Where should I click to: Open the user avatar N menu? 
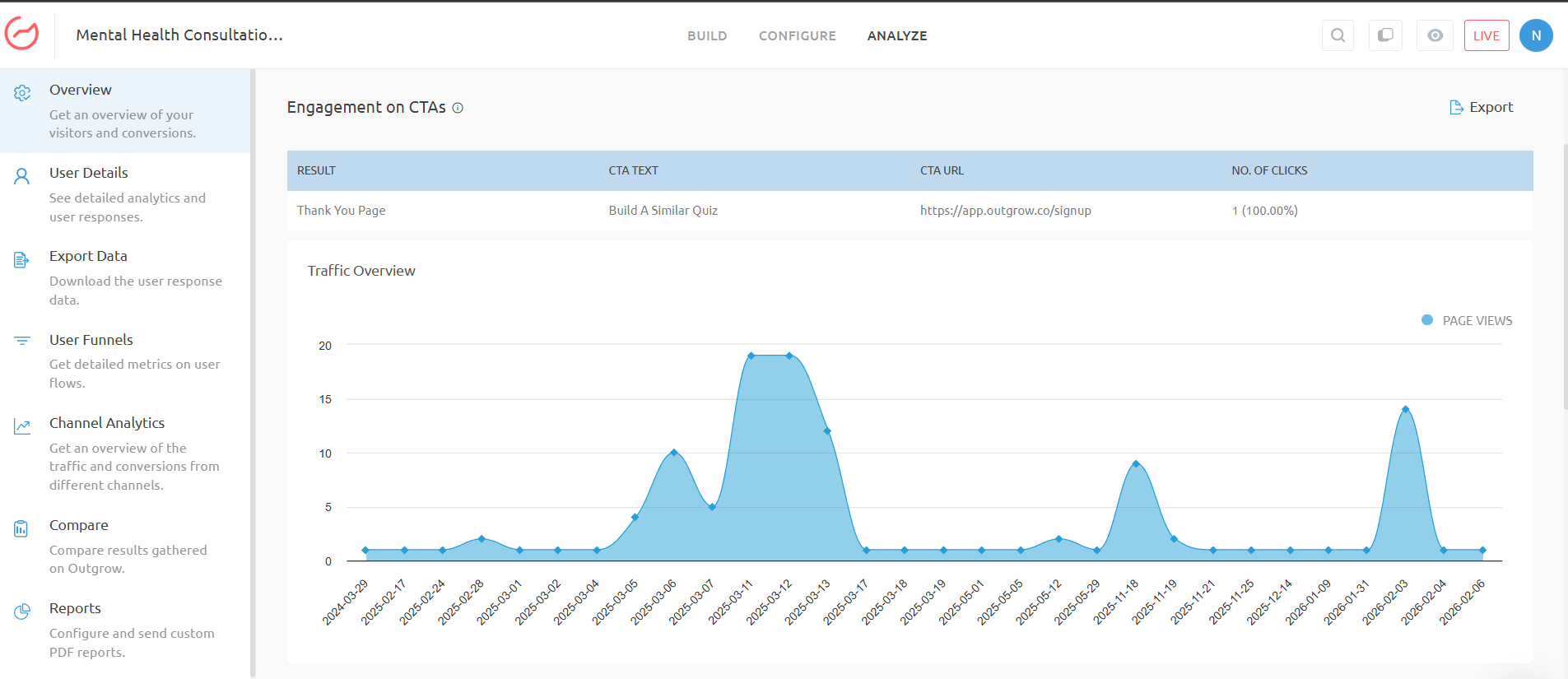[x=1535, y=35]
